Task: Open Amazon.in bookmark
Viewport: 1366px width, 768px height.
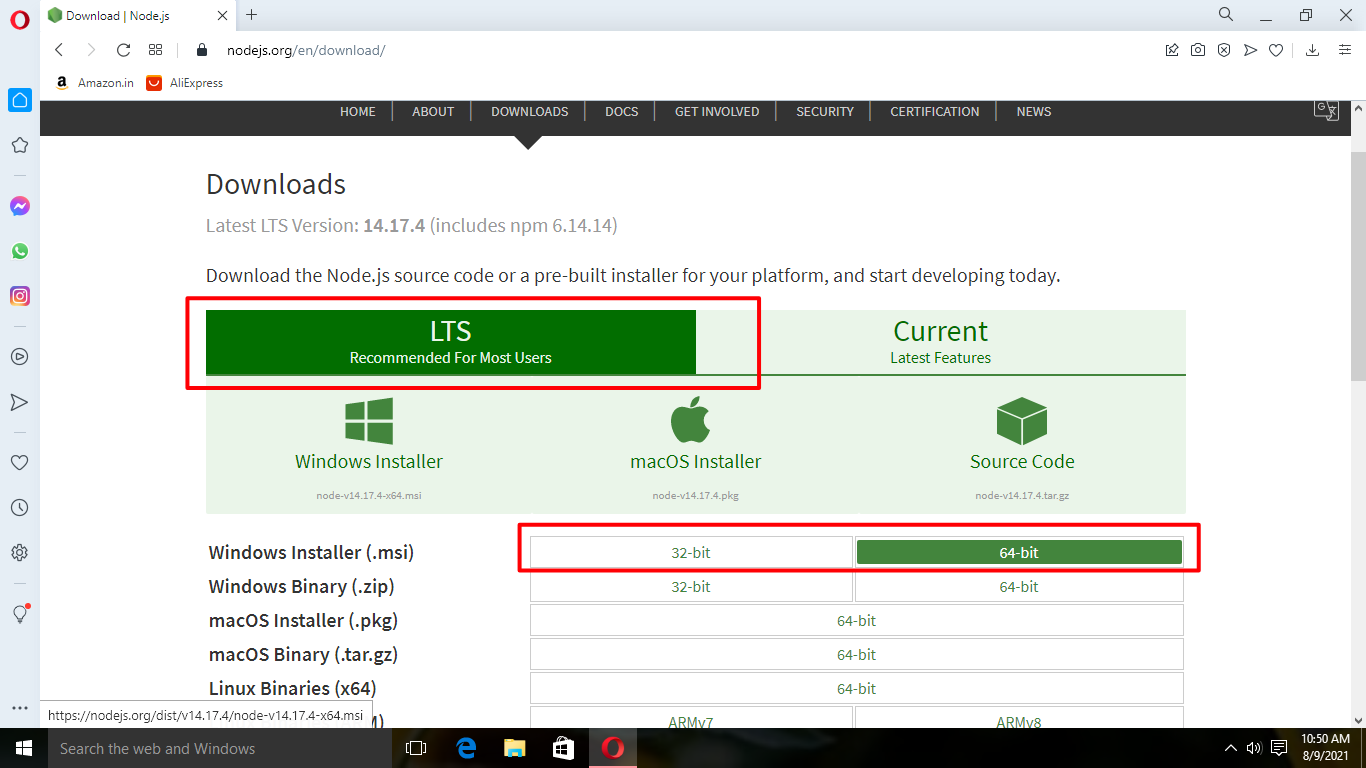Action: coord(94,83)
